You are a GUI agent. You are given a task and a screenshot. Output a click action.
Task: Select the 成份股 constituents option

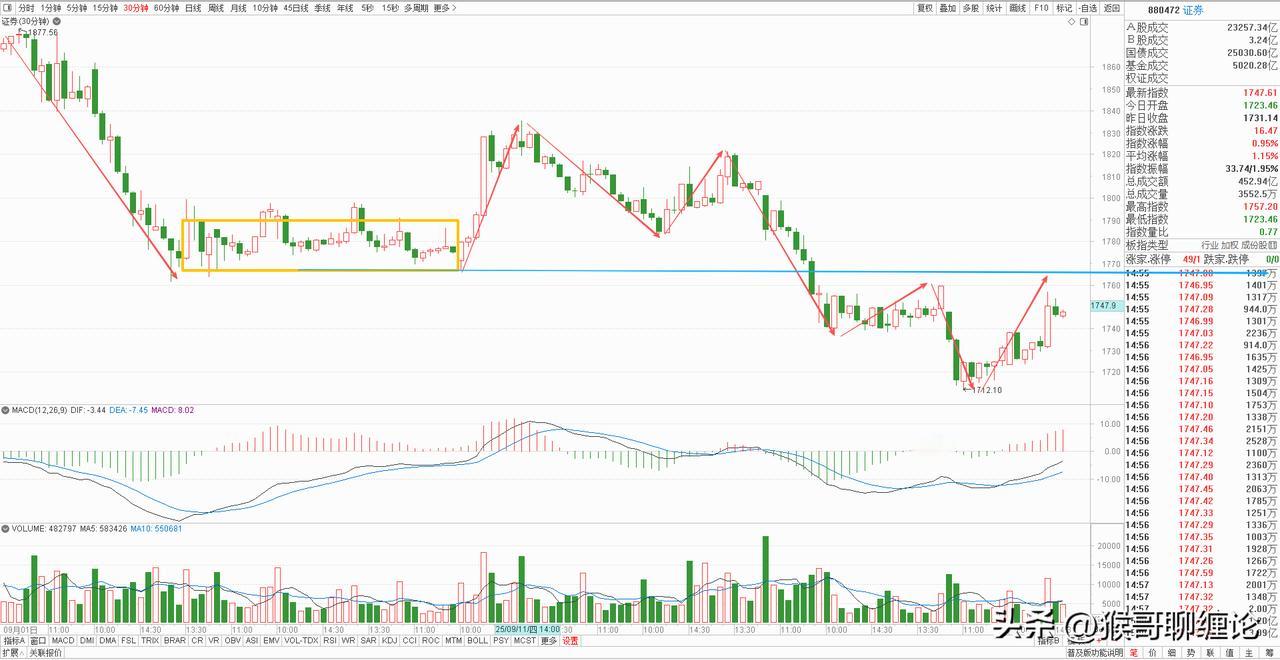click(x=1257, y=245)
